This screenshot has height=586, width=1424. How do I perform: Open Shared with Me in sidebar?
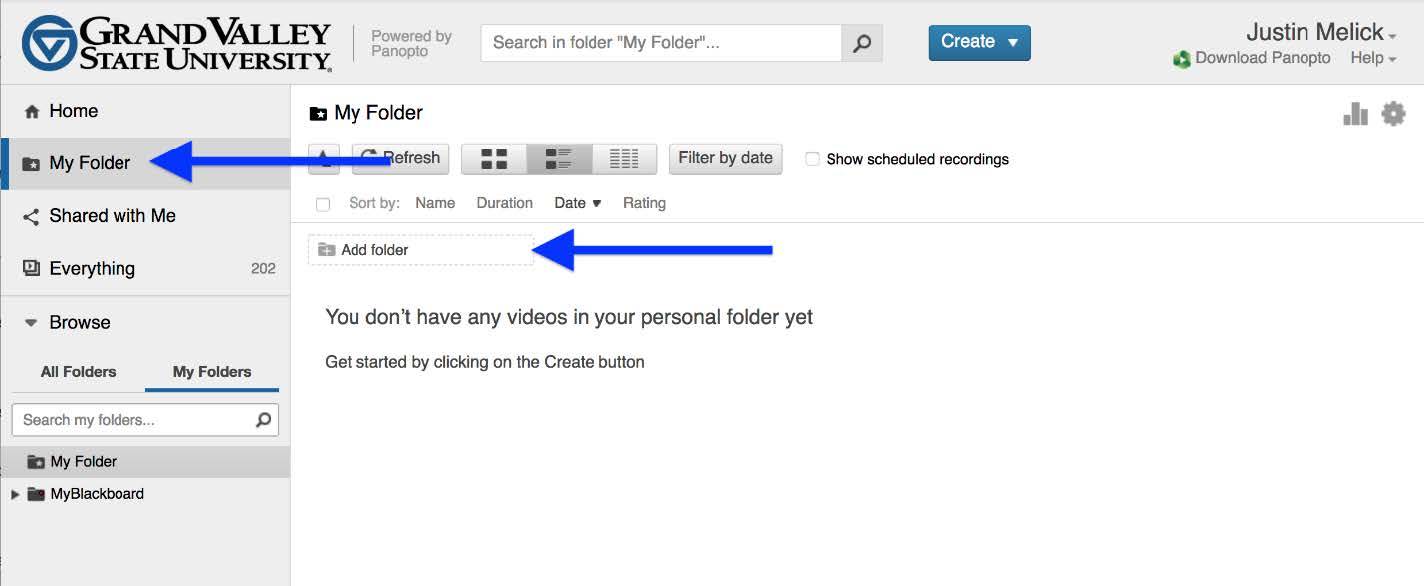click(112, 216)
